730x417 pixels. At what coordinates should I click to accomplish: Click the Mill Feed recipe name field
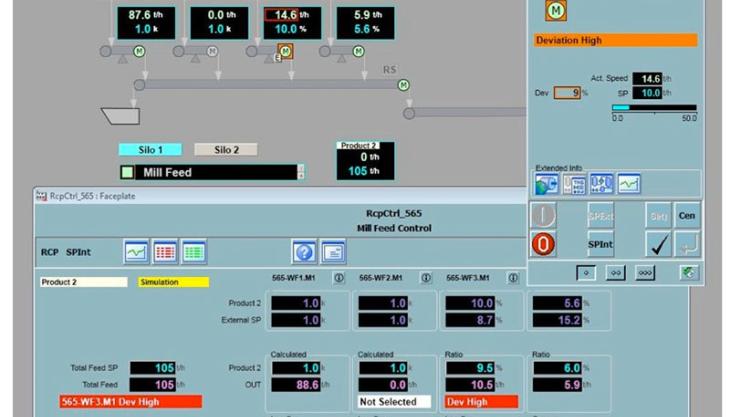point(216,172)
